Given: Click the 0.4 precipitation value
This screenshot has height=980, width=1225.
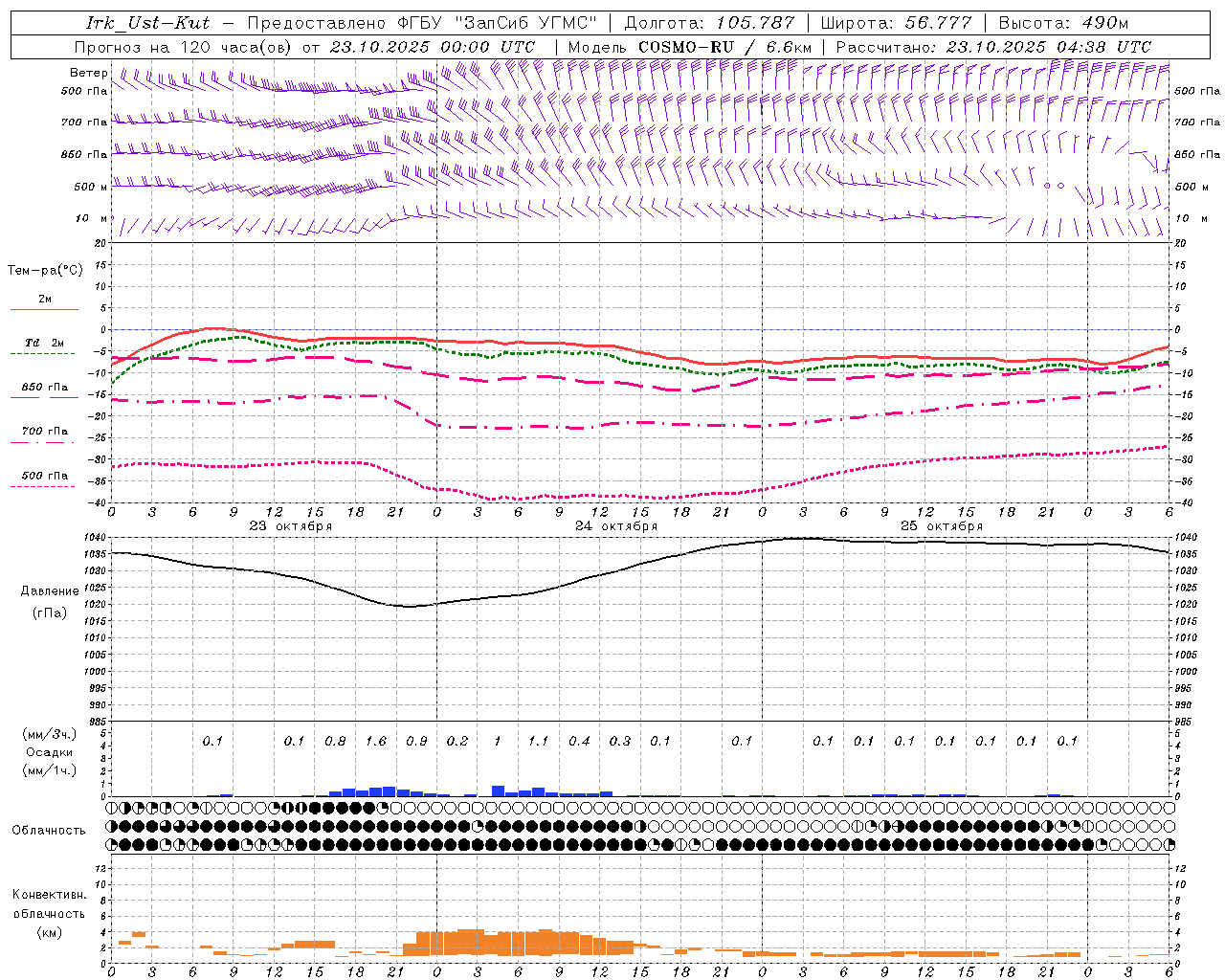Looking at the screenshot, I should [579, 741].
